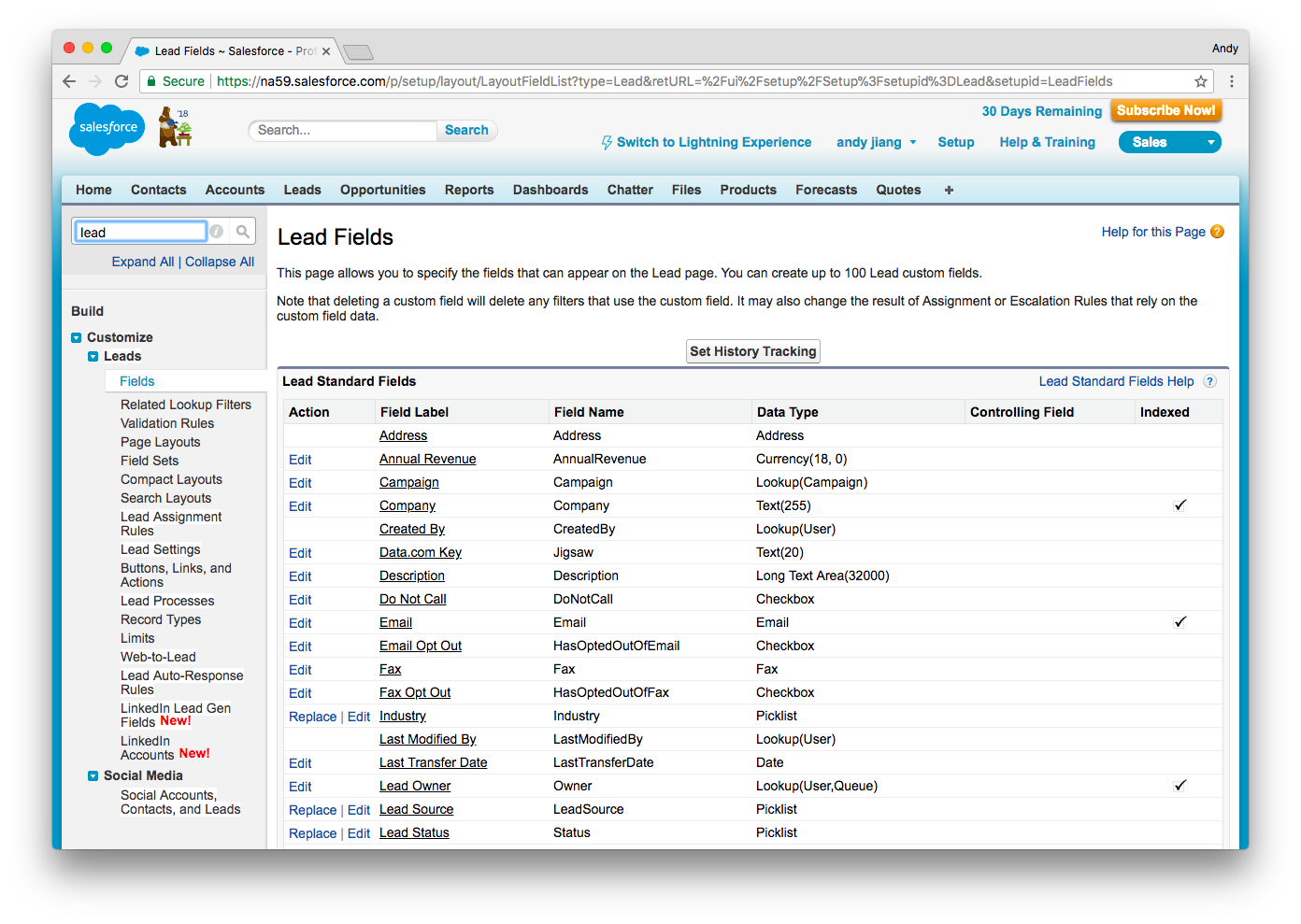The height and width of the screenshot is (924, 1301).
Task: Open LinkedIn Lead Gen Fields in sidebar
Action: [x=176, y=715]
